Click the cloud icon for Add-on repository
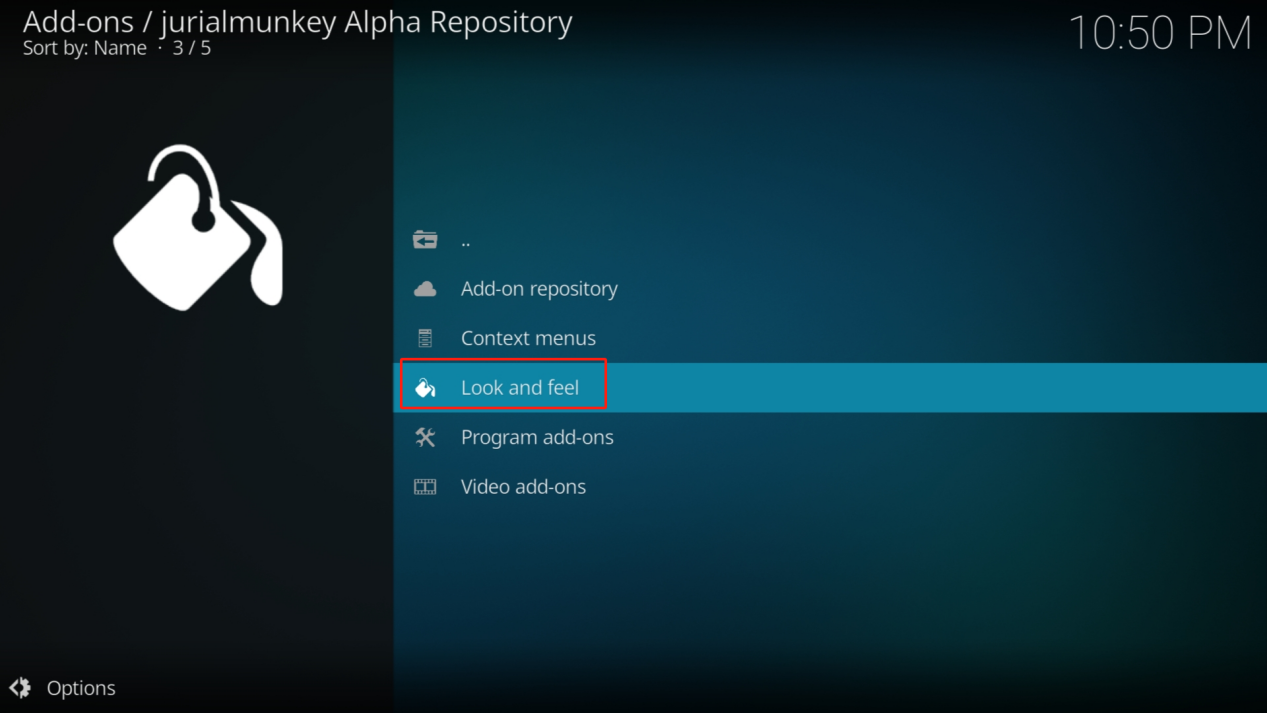Screen dimensions: 1267x713 (x=425, y=289)
